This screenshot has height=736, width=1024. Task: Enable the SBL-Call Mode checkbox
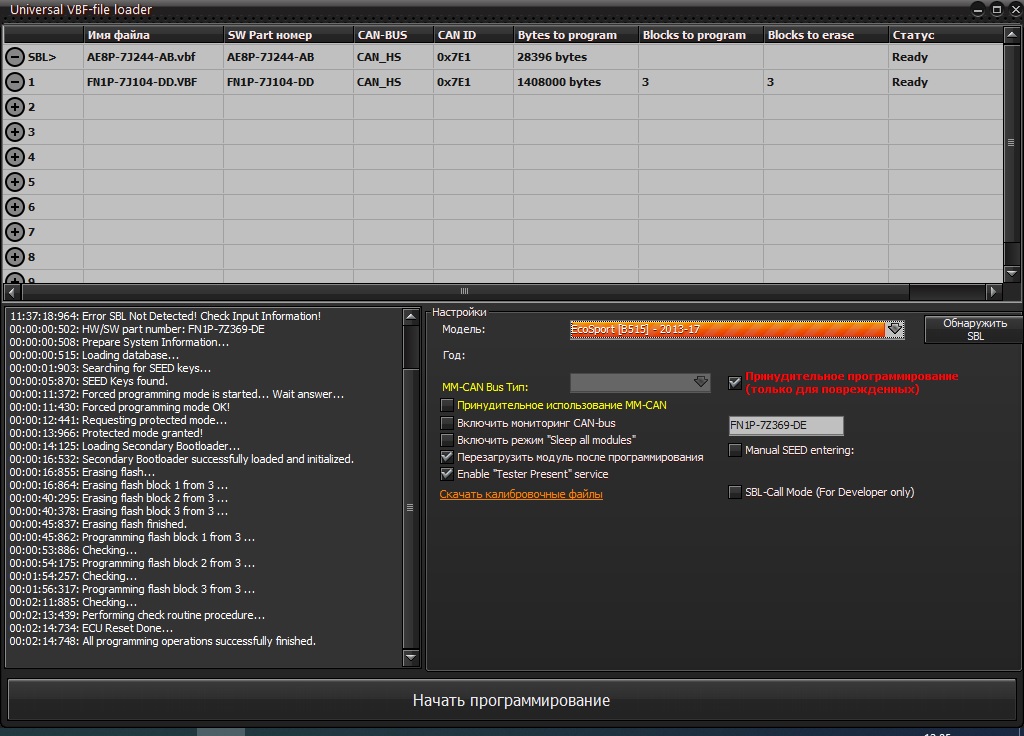coord(736,492)
